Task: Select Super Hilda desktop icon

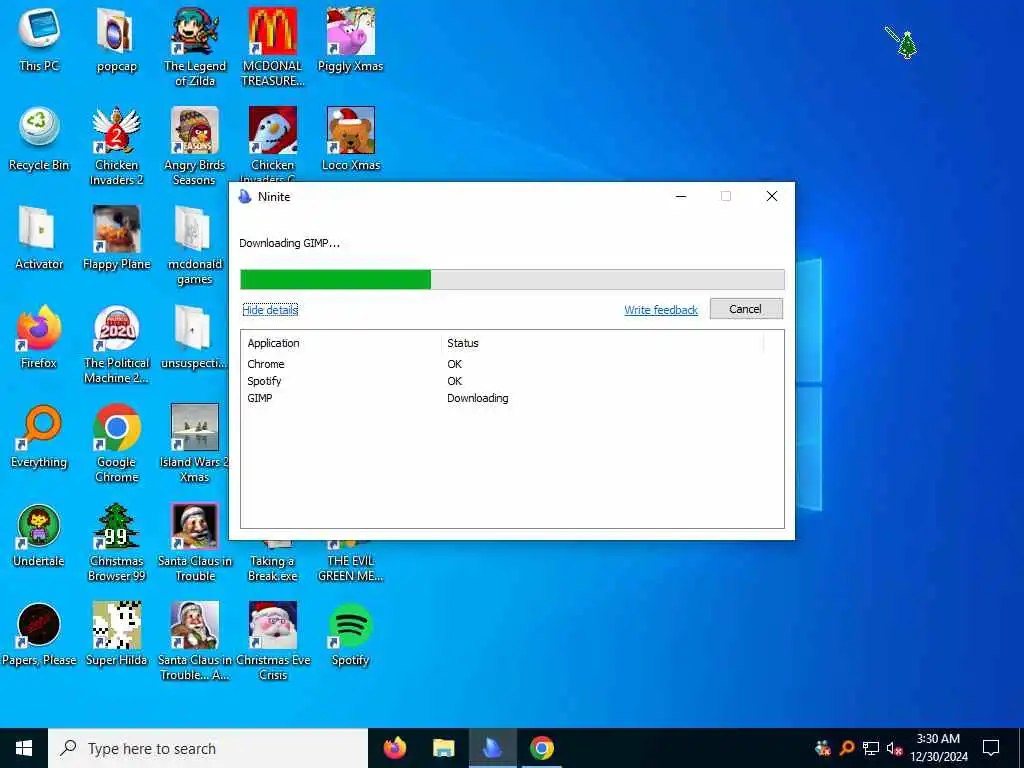Action: click(x=116, y=634)
